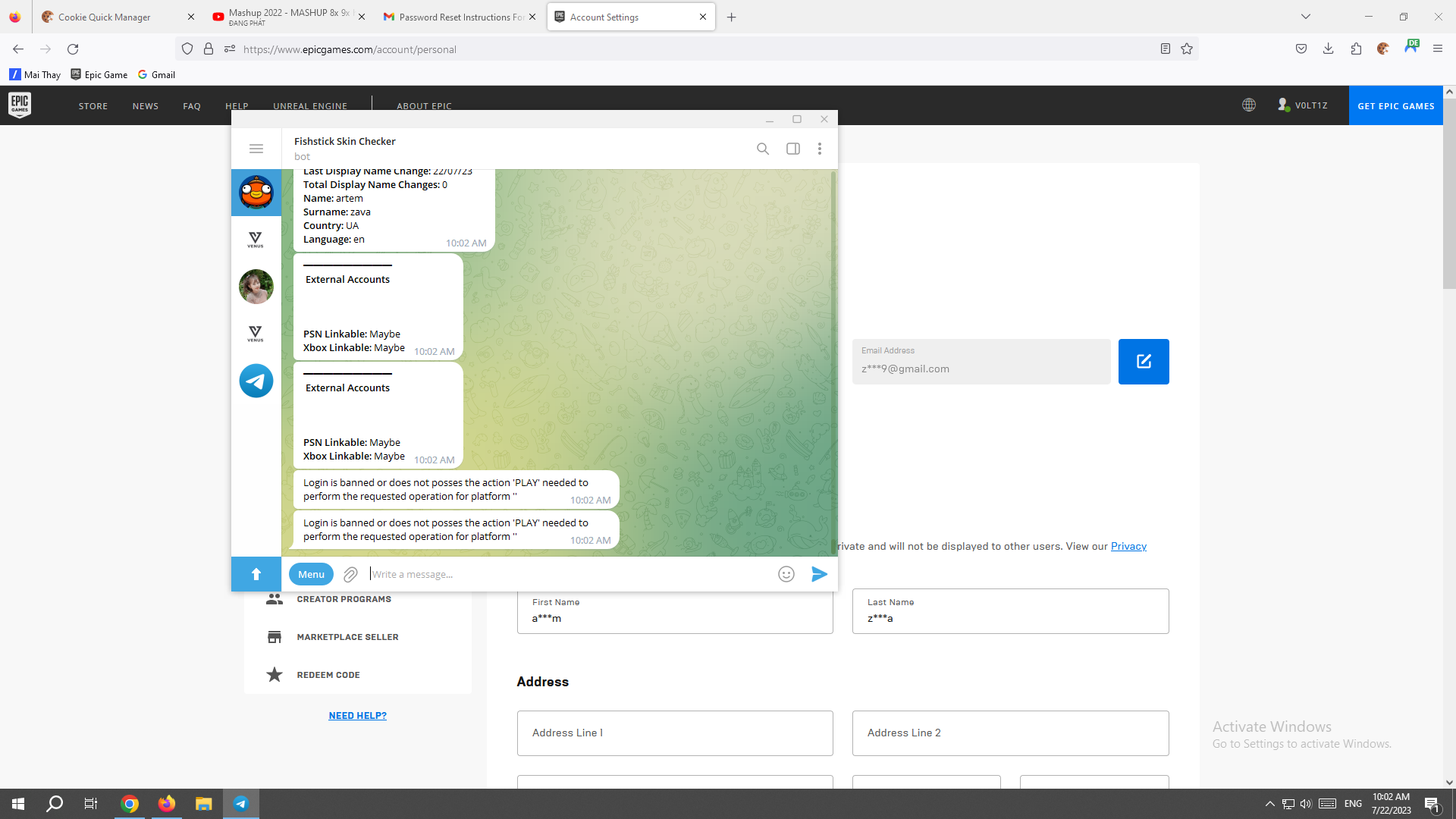Viewport: 1456px width, 819px height.
Task: Attach a file with paperclip icon
Action: point(350,574)
